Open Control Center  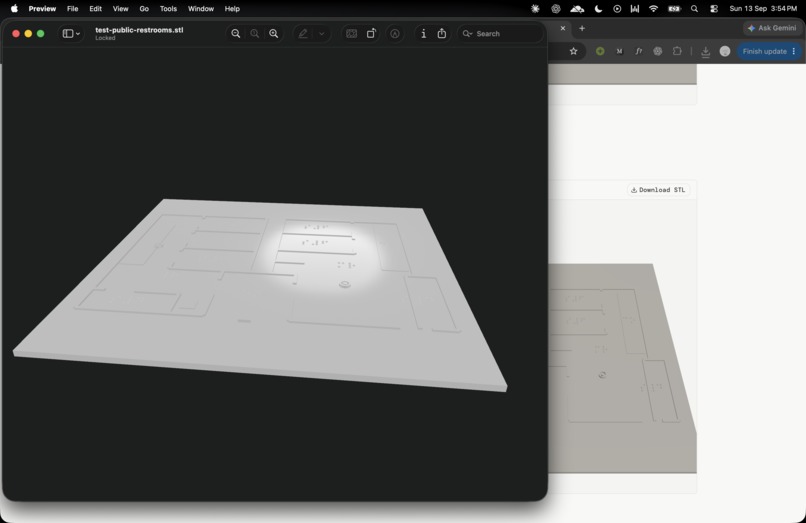714,9
